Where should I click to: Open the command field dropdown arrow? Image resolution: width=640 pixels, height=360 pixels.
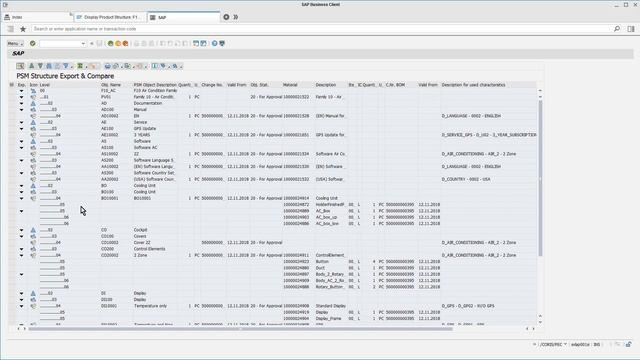(83, 44)
